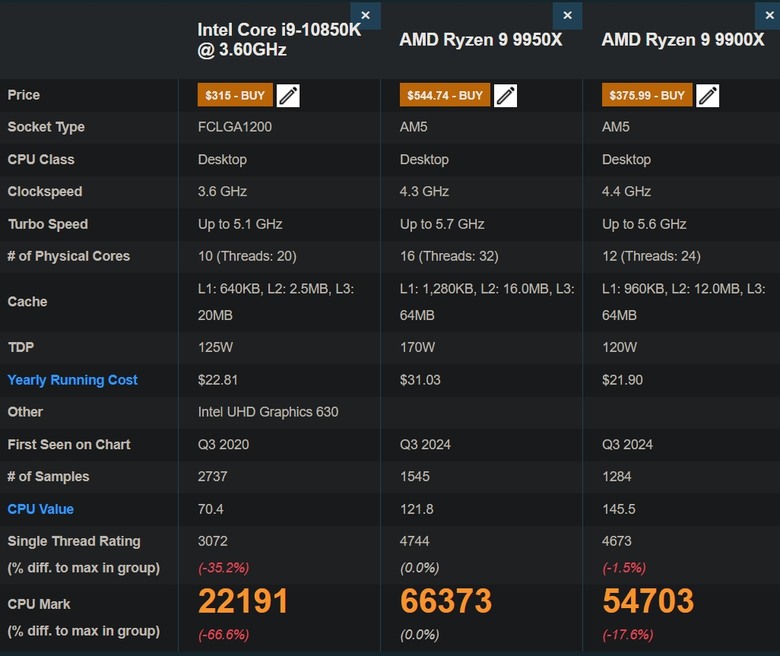This screenshot has width=780, height=656.
Task: Click the Up to 5.6 GHz turbo value
Action: coord(644,224)
